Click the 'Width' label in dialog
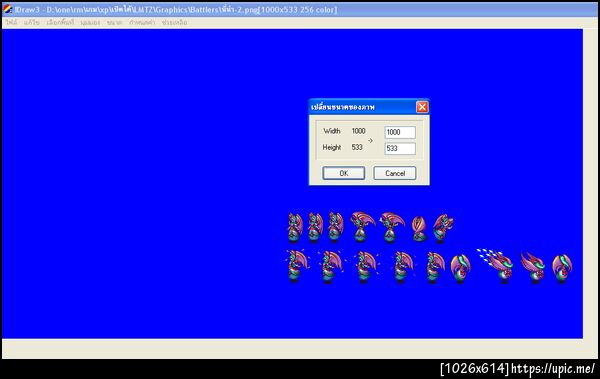Screen dimensions: 600x379 (332, 131)
